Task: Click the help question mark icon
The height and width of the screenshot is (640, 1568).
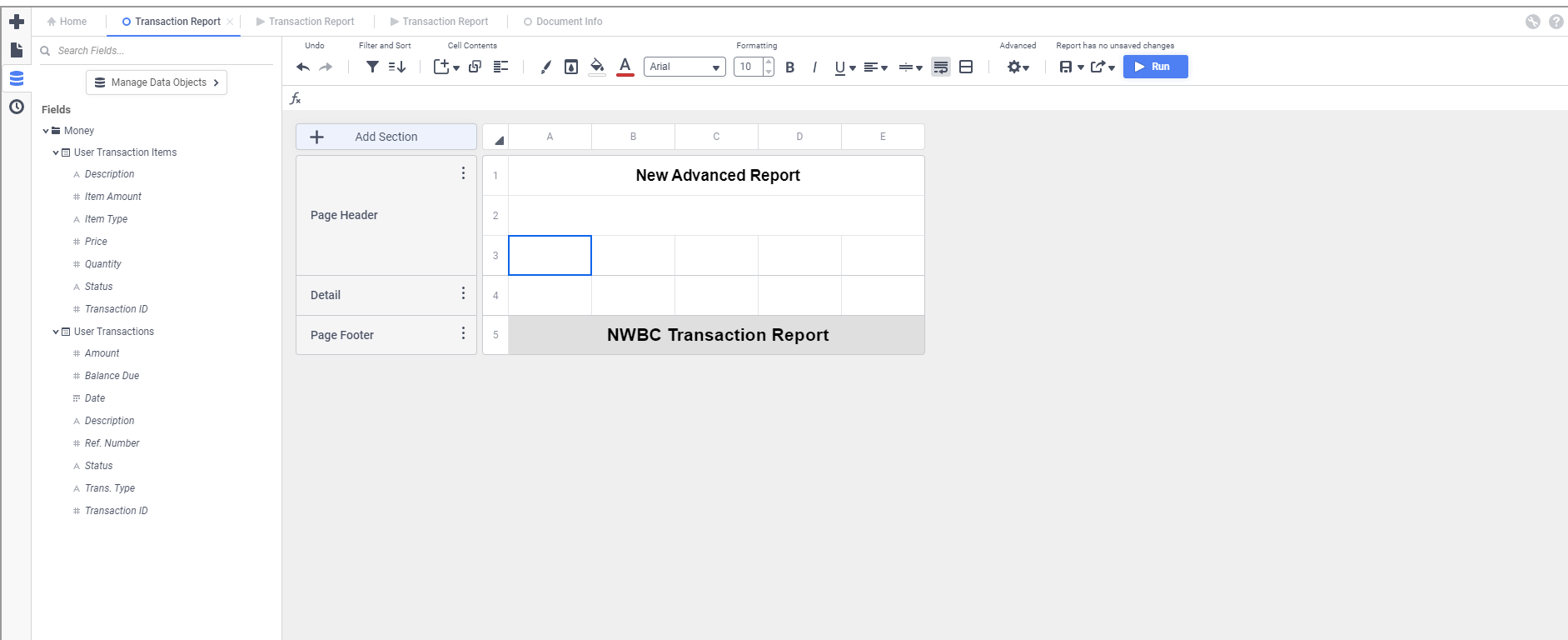Action: click(1556, 22)
